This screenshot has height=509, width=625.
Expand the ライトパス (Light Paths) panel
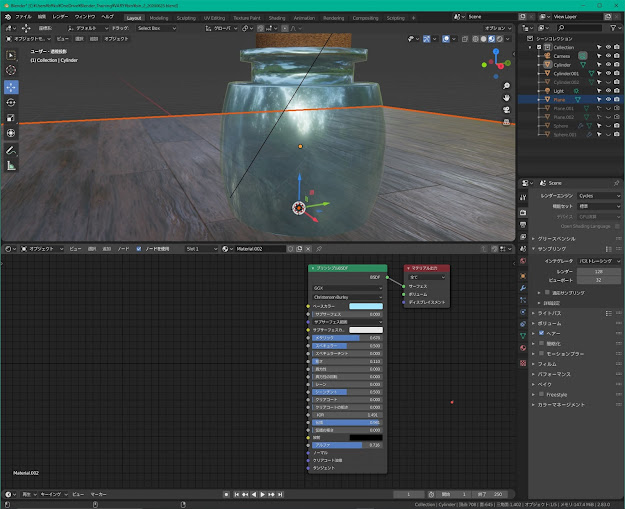549,313
